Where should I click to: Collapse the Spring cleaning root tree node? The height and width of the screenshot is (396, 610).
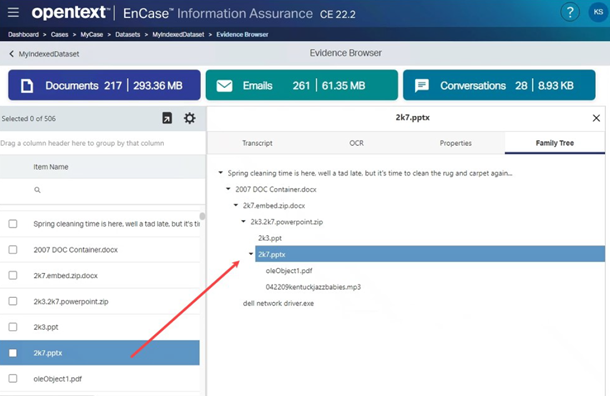pos(221,172)
